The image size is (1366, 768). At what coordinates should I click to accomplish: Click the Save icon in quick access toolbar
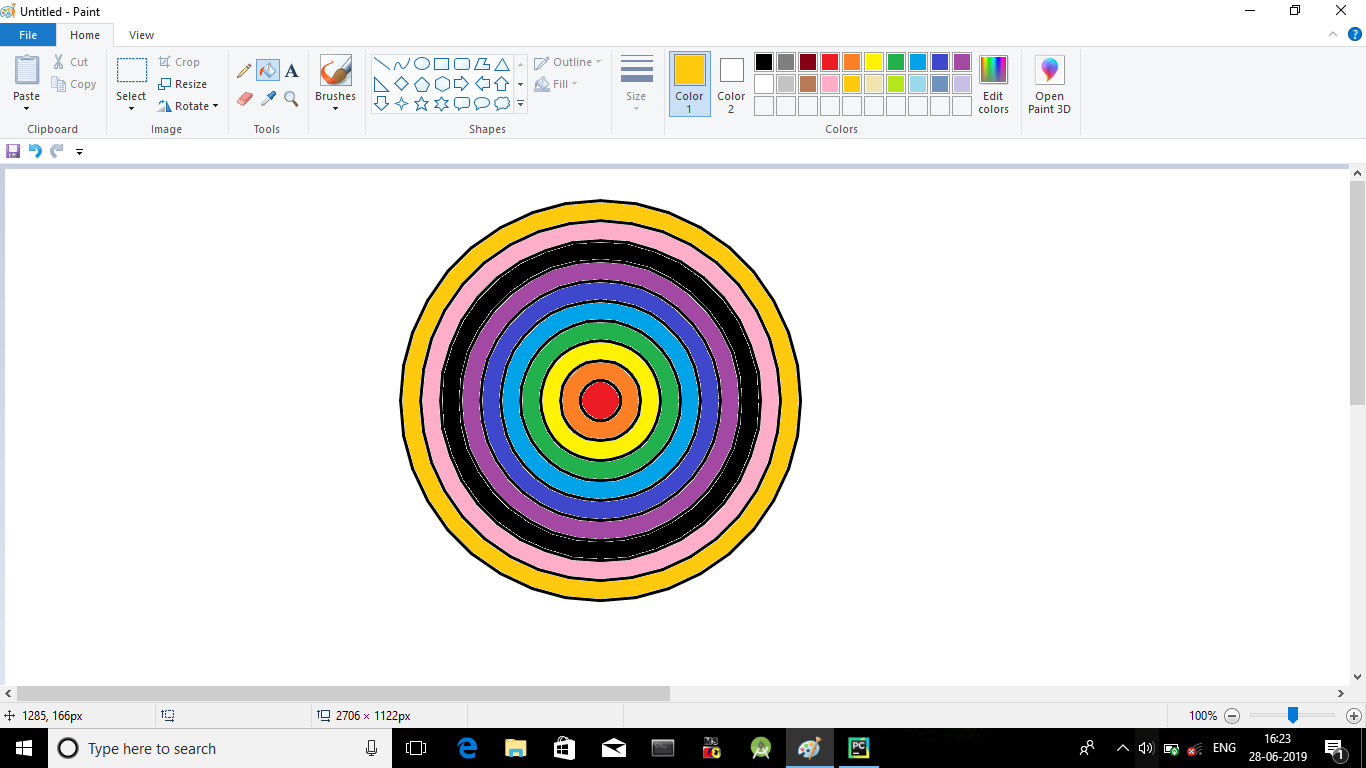13,151
